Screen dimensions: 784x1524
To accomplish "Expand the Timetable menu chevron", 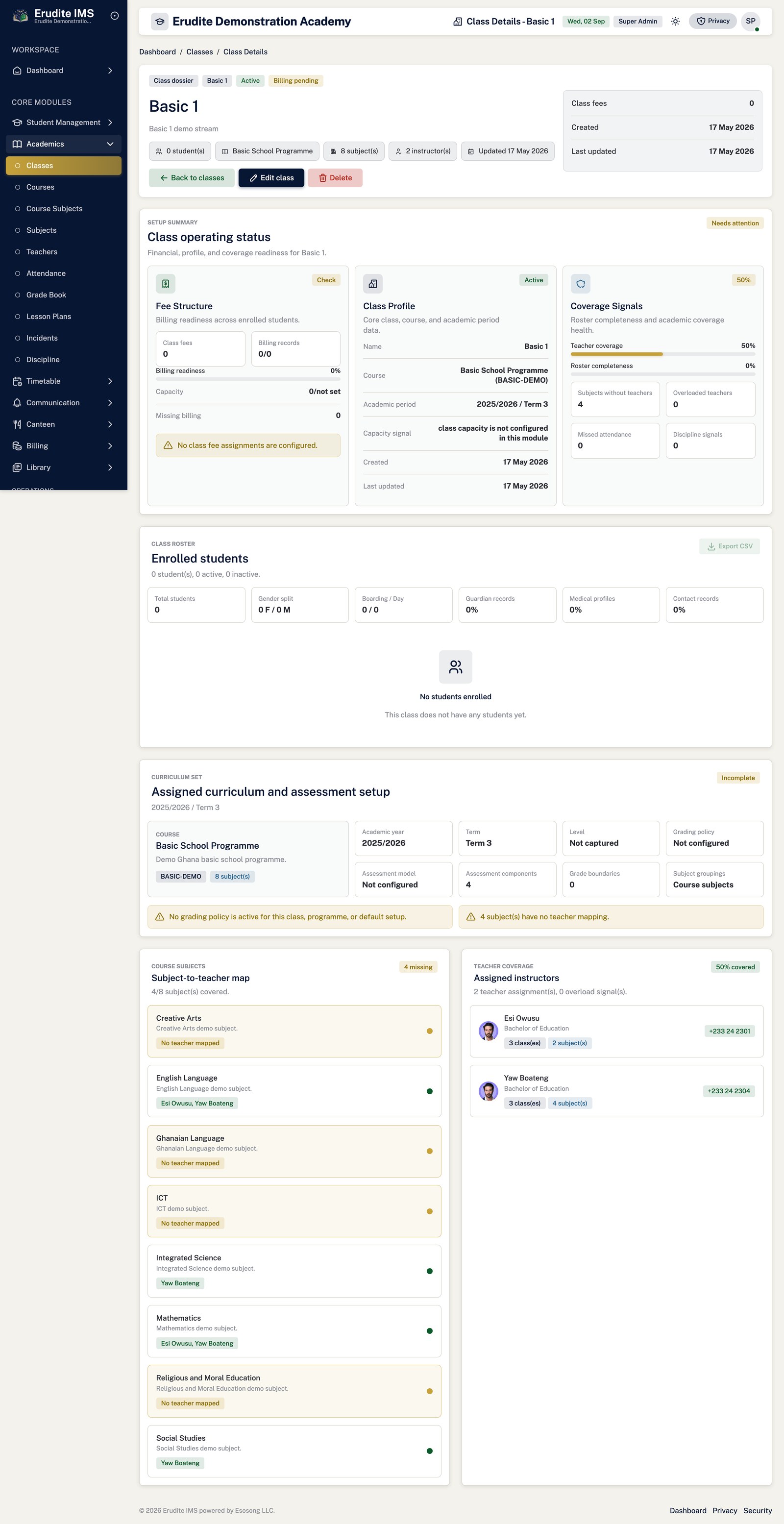I will [x=110, y=382].
